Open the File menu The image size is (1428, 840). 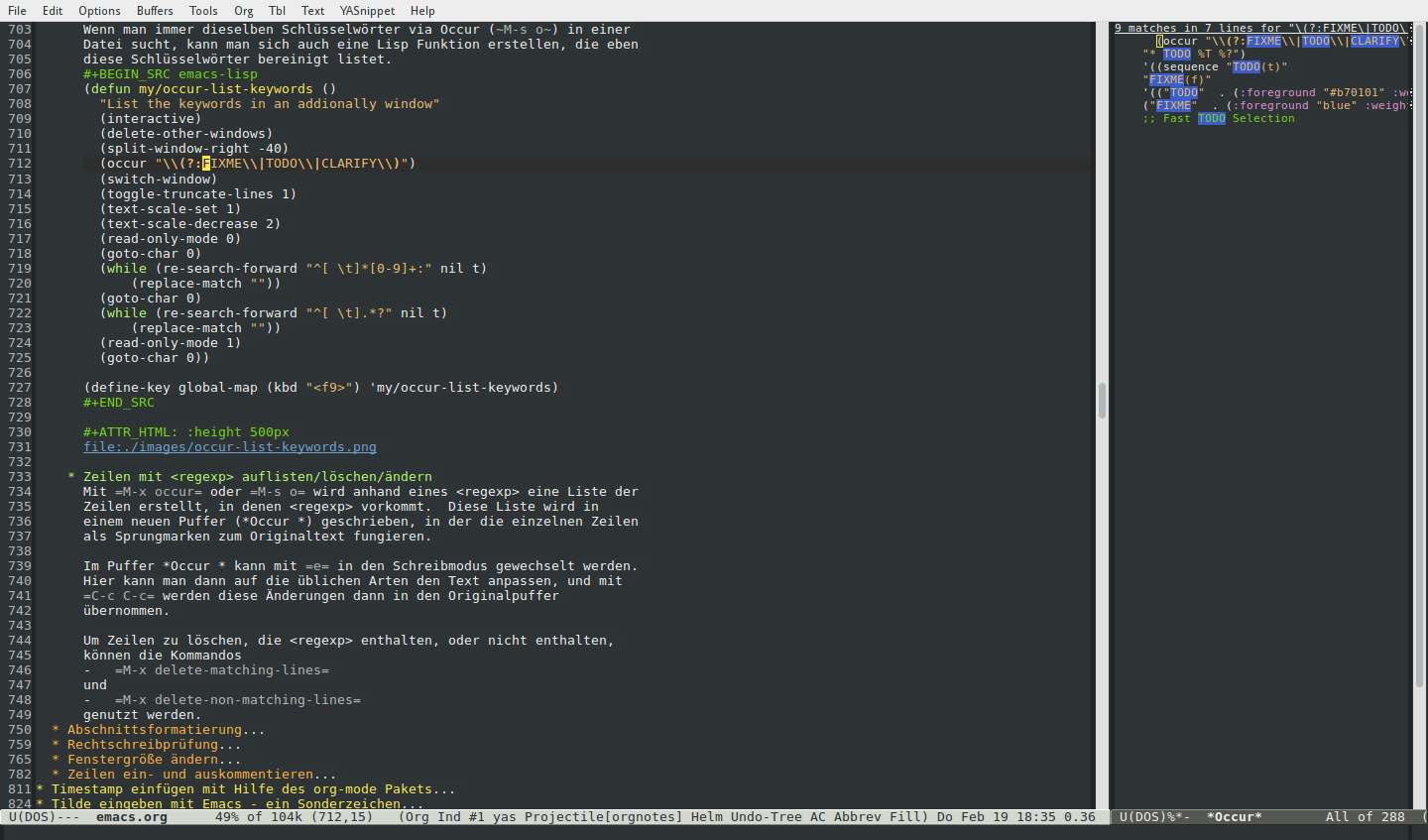(17, 11)
